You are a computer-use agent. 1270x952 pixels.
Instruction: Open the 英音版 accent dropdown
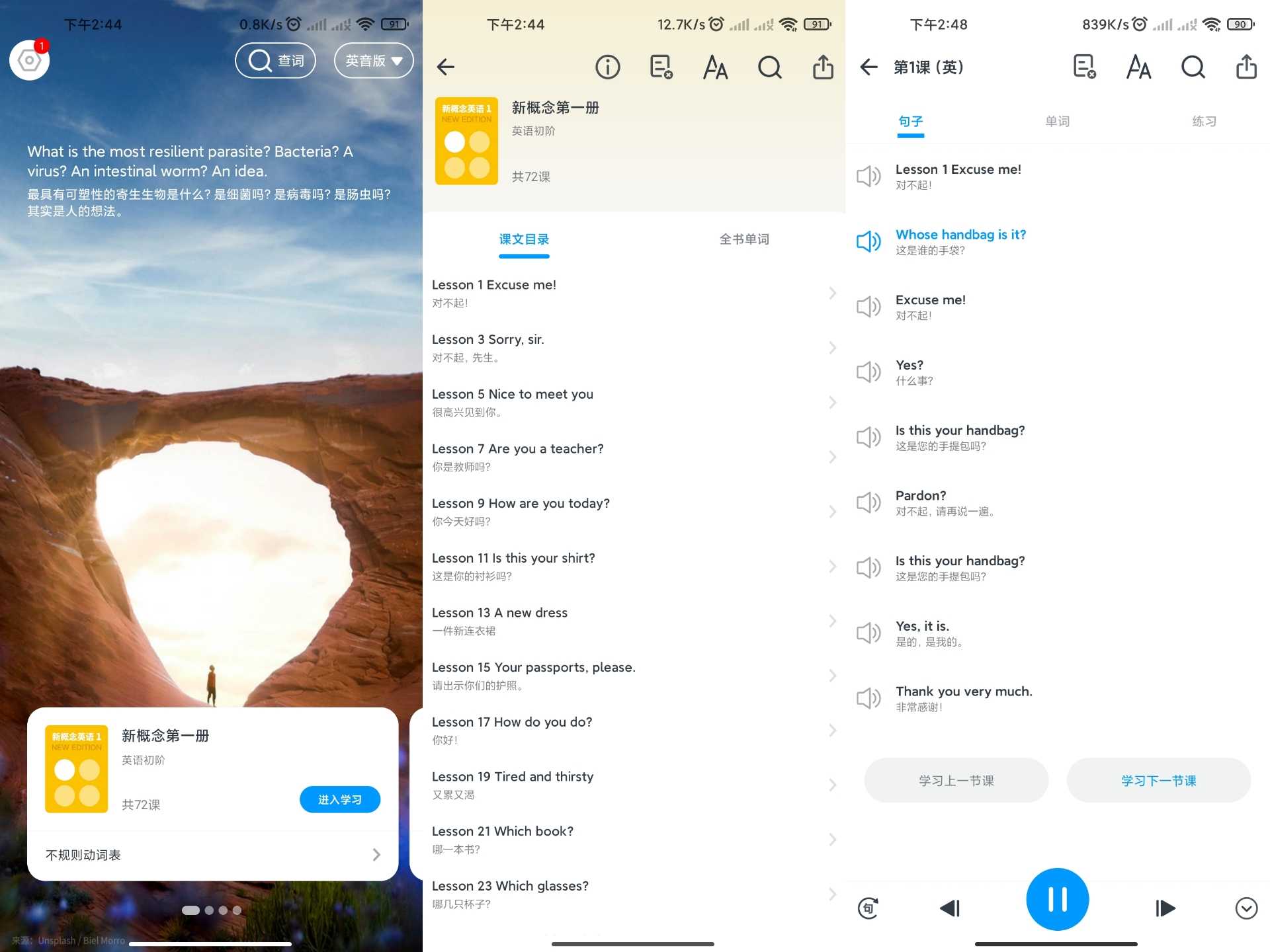(374, 61)
